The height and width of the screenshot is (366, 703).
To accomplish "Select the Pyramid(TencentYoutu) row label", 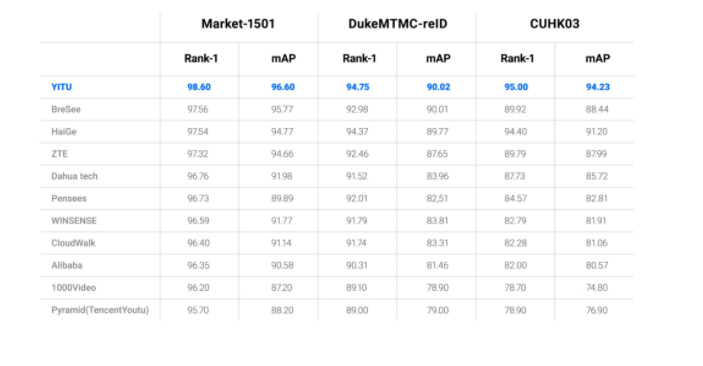I will [x=100, y=310].
